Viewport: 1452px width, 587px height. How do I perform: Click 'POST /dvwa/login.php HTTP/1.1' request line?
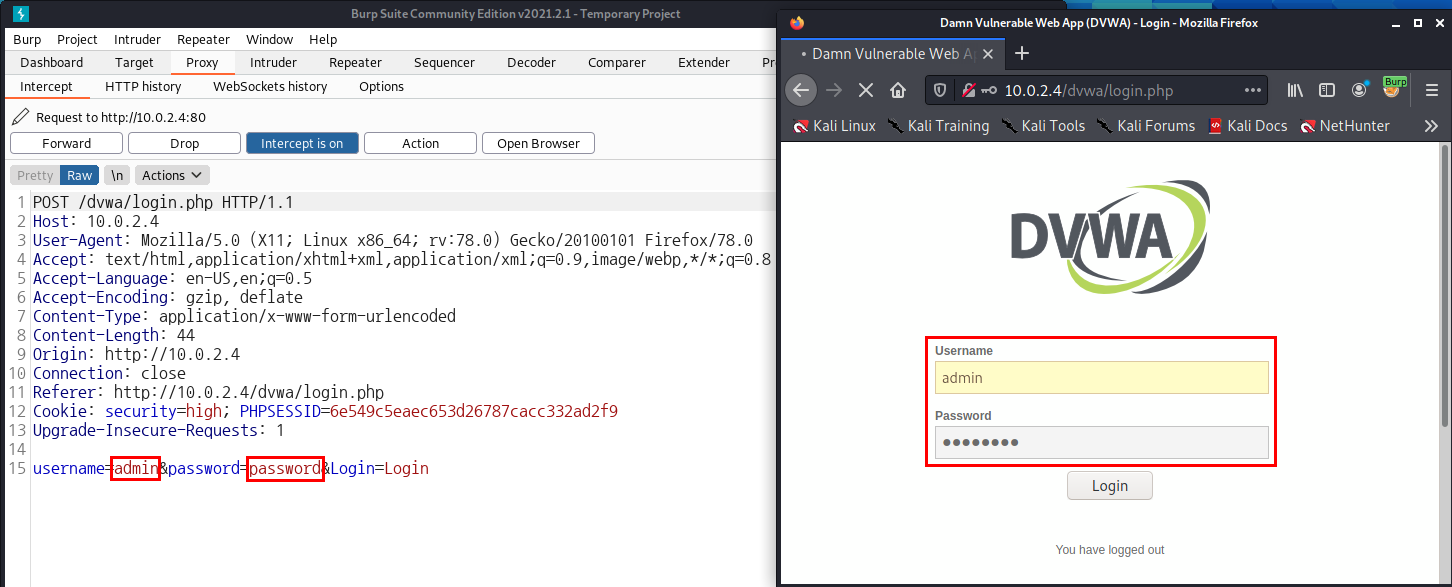click(x=163, y=202)
